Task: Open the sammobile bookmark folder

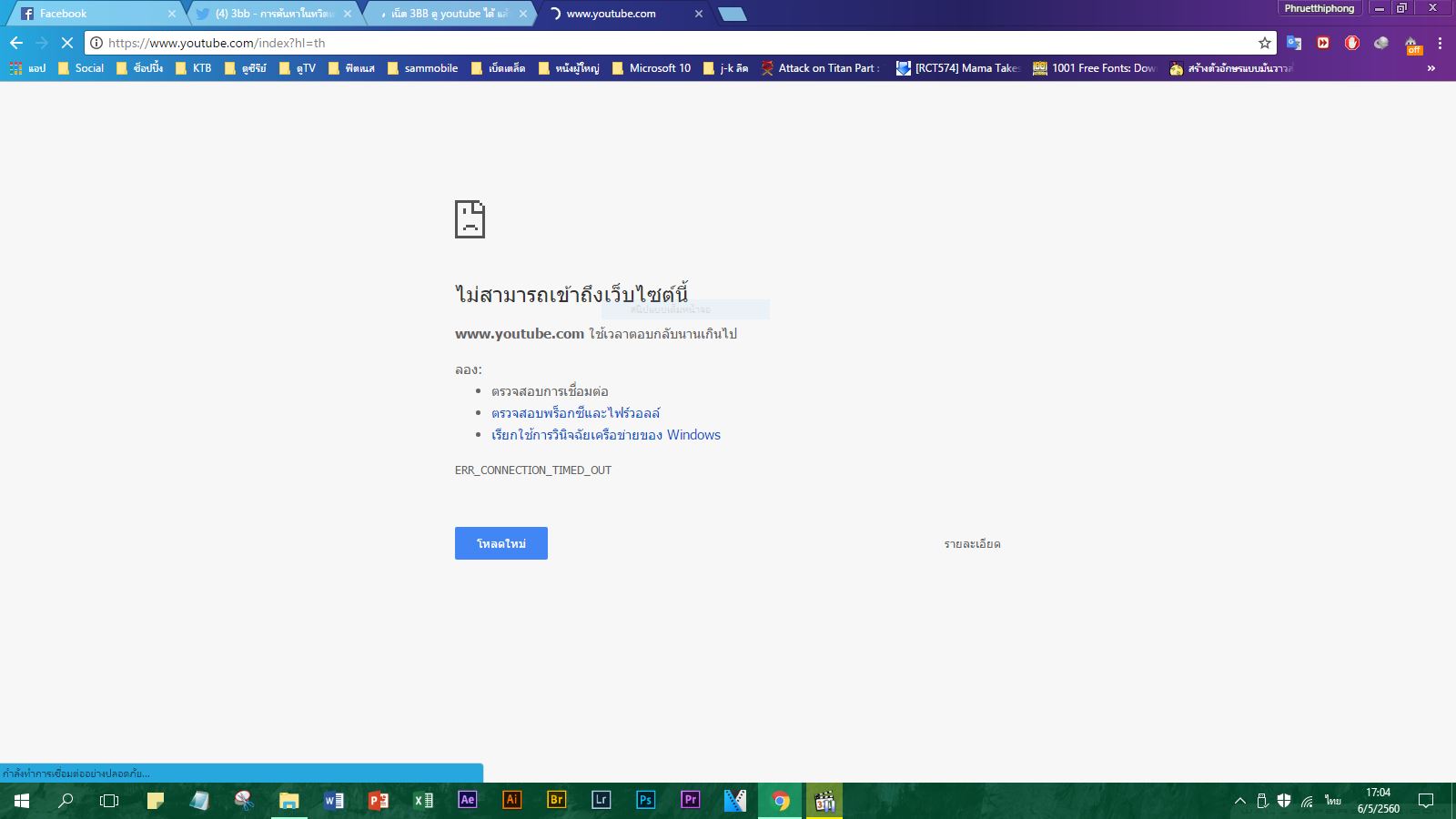Action: (422, 68)
